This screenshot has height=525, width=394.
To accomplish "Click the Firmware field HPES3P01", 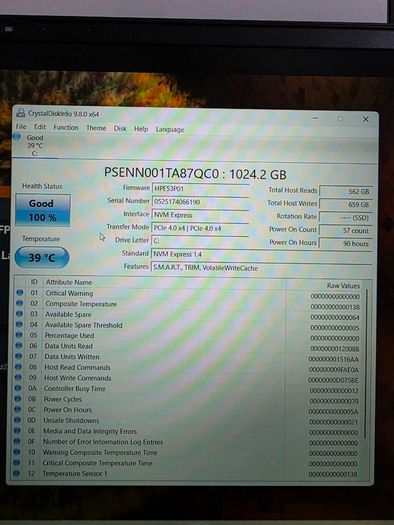I will coord(200,189).
